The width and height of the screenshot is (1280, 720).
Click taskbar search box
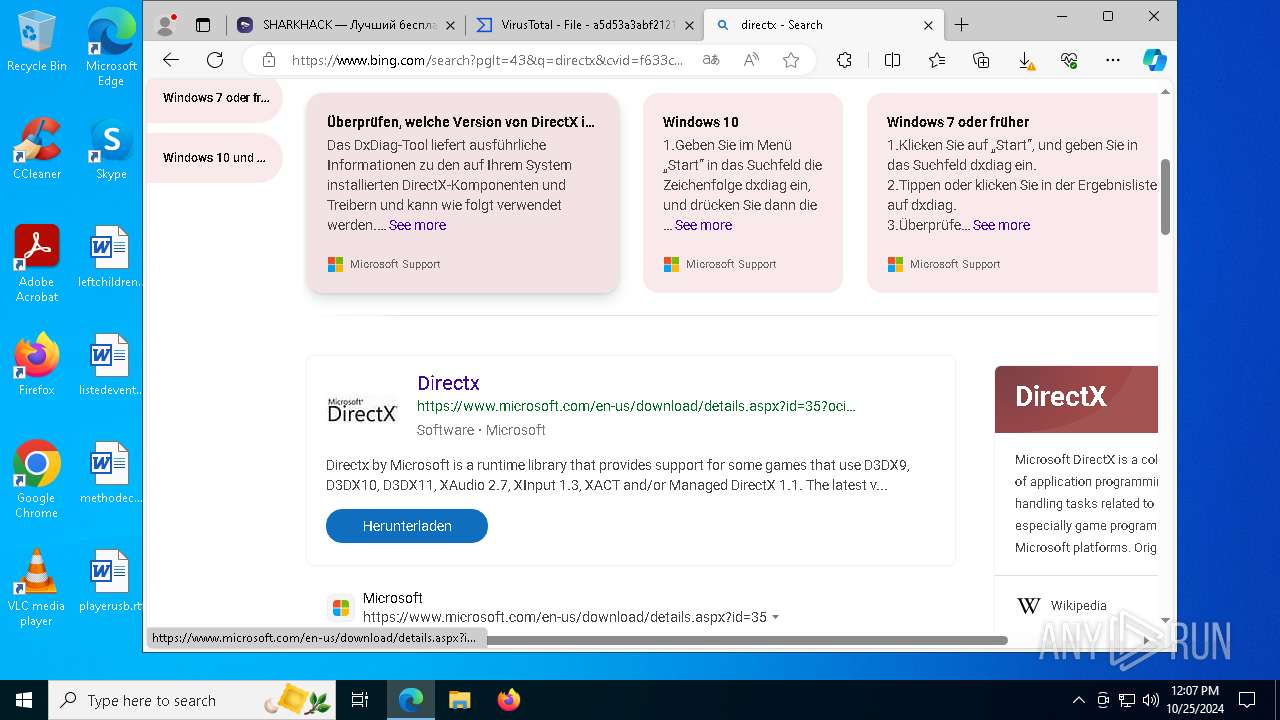tap(193, 700)
